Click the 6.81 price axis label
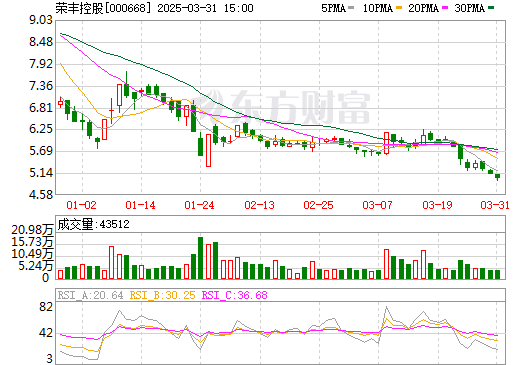This screenshot has width=520, height=365. click(41, 108)
